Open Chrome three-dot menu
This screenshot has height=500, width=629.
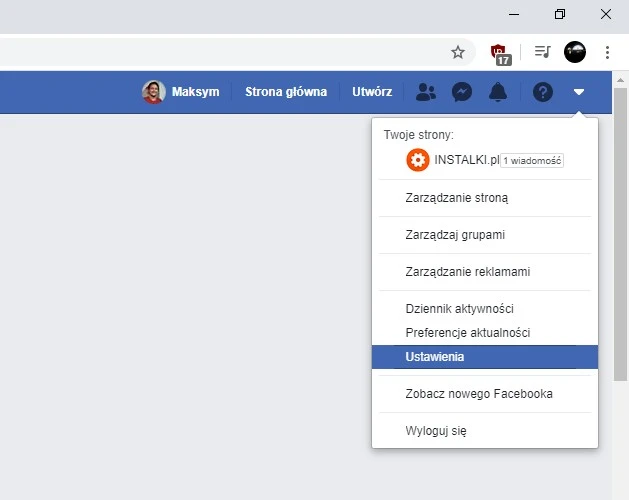tap(607, 52)
